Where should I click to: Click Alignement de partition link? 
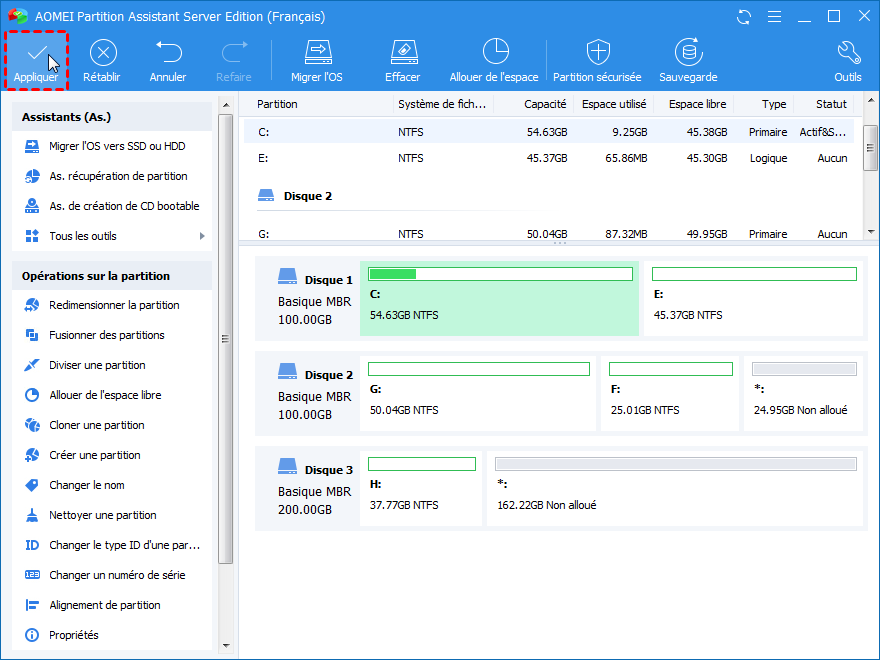105,605
